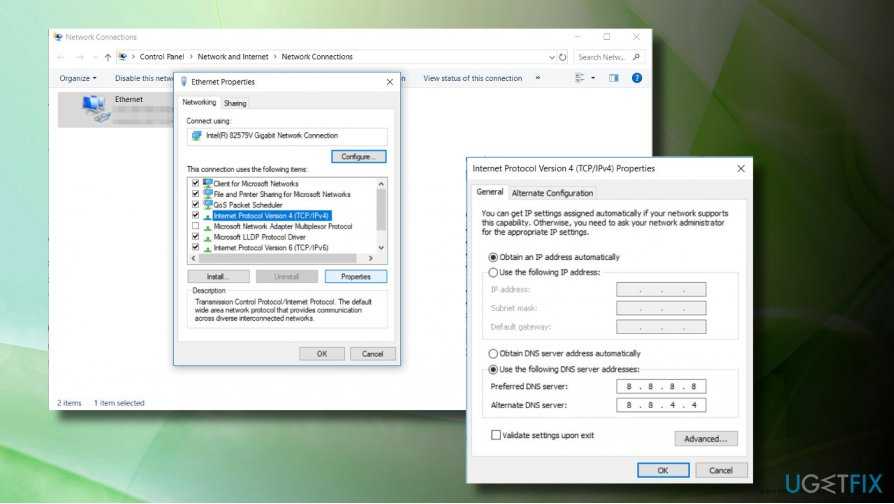Click the Back arrow in Network Connections

pyautogui.click(x=61, y=57)
